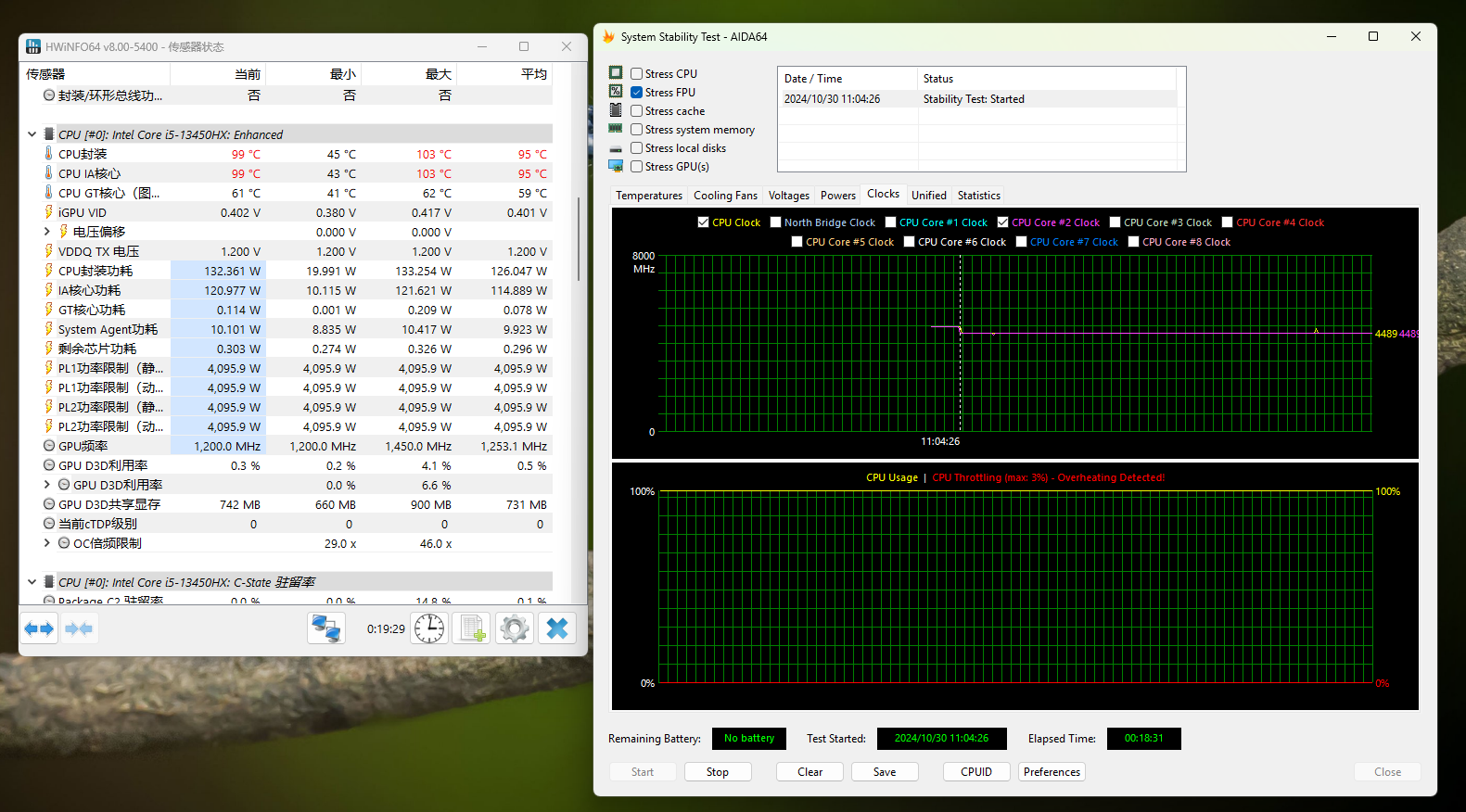The image size is (1466, 812).
Task: Click the HWiNFO vertical scrollbar thumb
Action: pyautogui.click(x=580, y=239)
